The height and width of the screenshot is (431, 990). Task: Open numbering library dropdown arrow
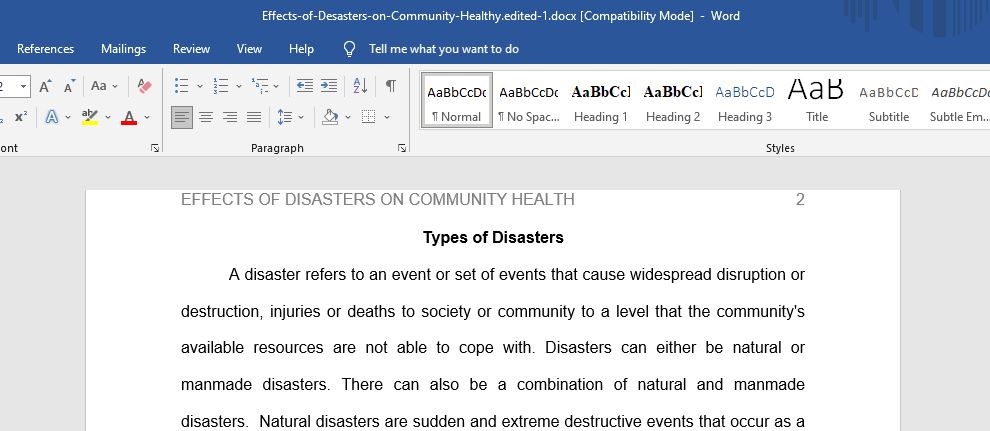pos(239,86)
